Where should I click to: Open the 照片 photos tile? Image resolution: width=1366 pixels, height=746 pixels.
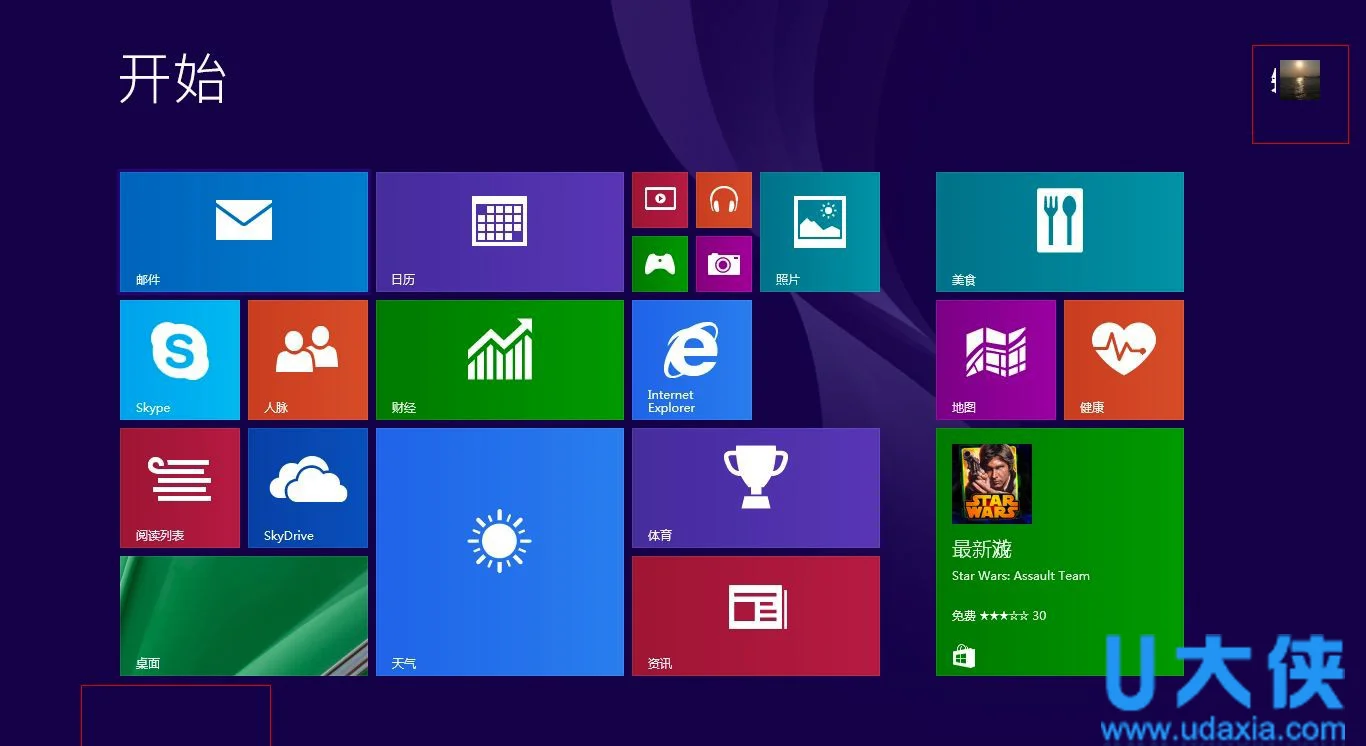(819, 231)
